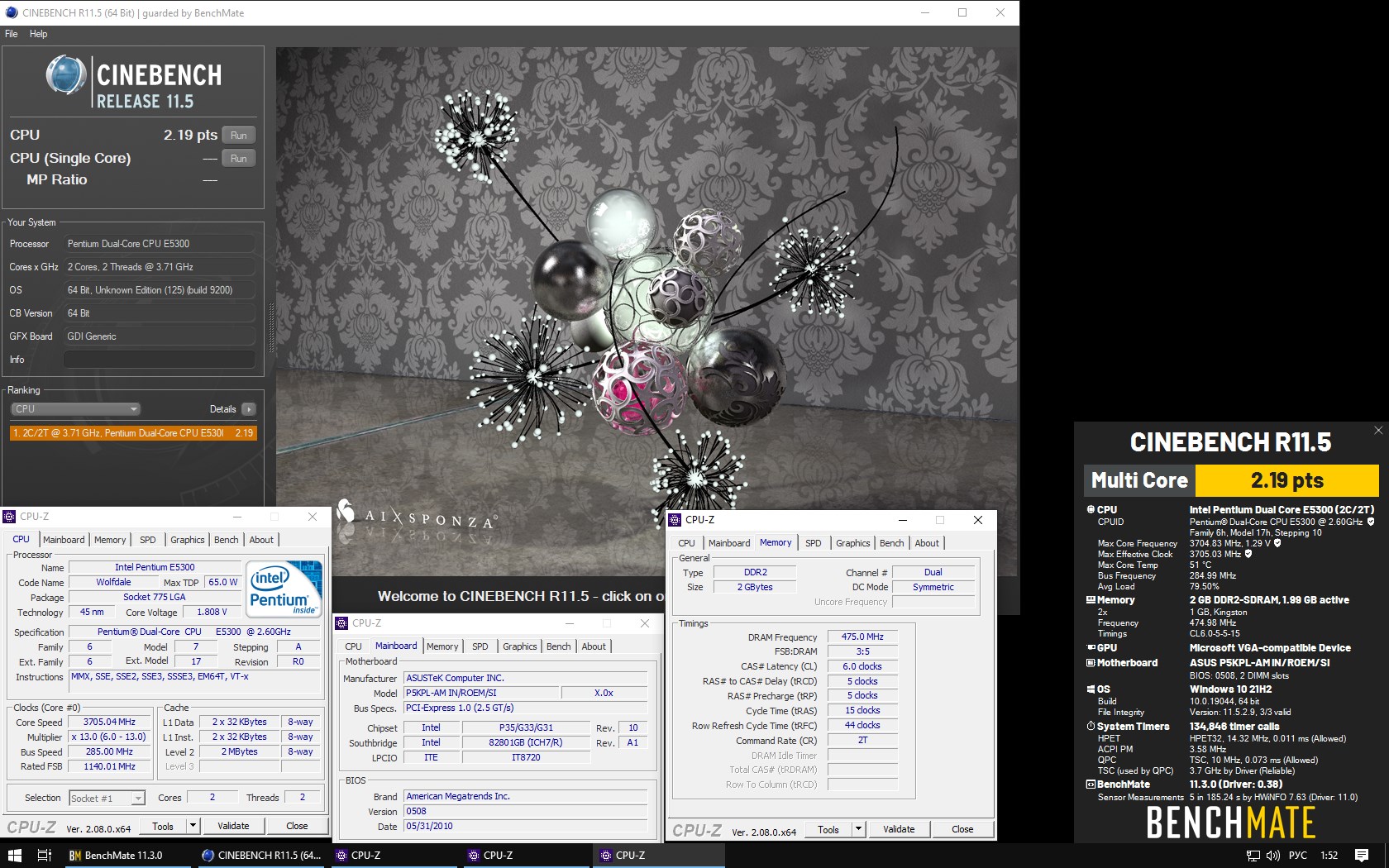Click the Cinebench panel splitter handle

[x=270, y=327]
